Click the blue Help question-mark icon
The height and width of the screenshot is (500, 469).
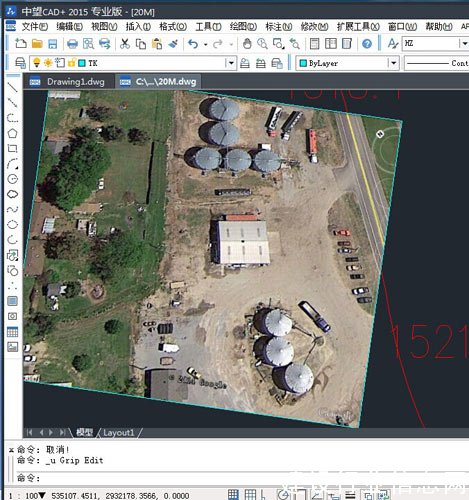pos(367,44)
